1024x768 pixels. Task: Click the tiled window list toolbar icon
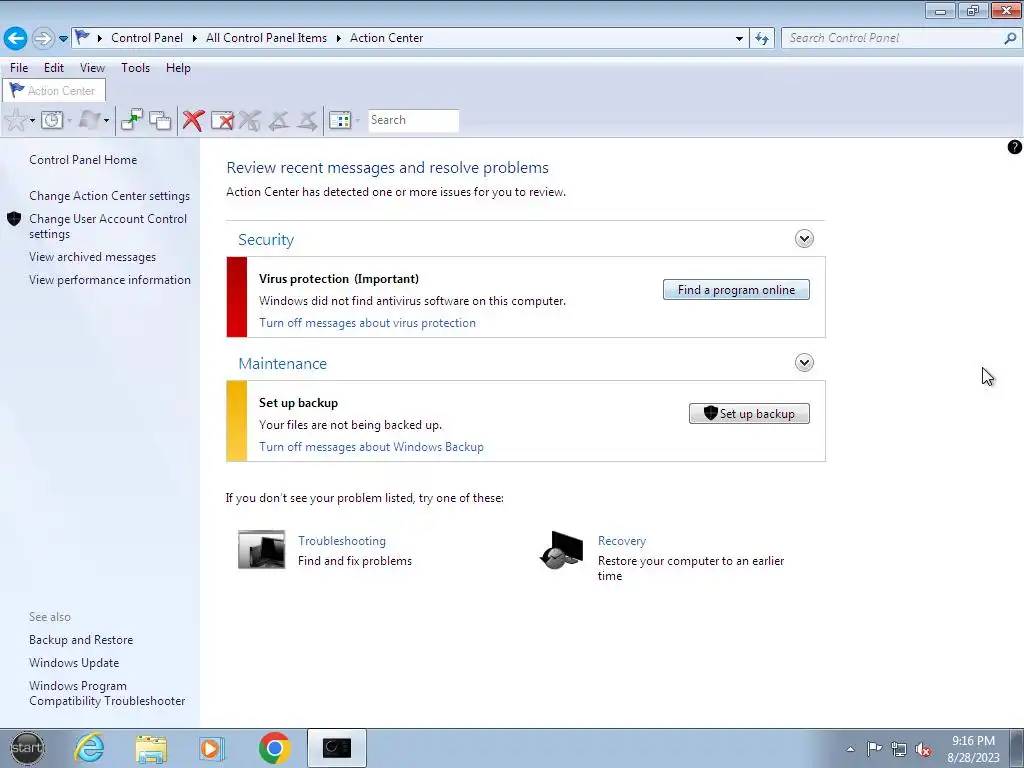click(x=340, y=120)
